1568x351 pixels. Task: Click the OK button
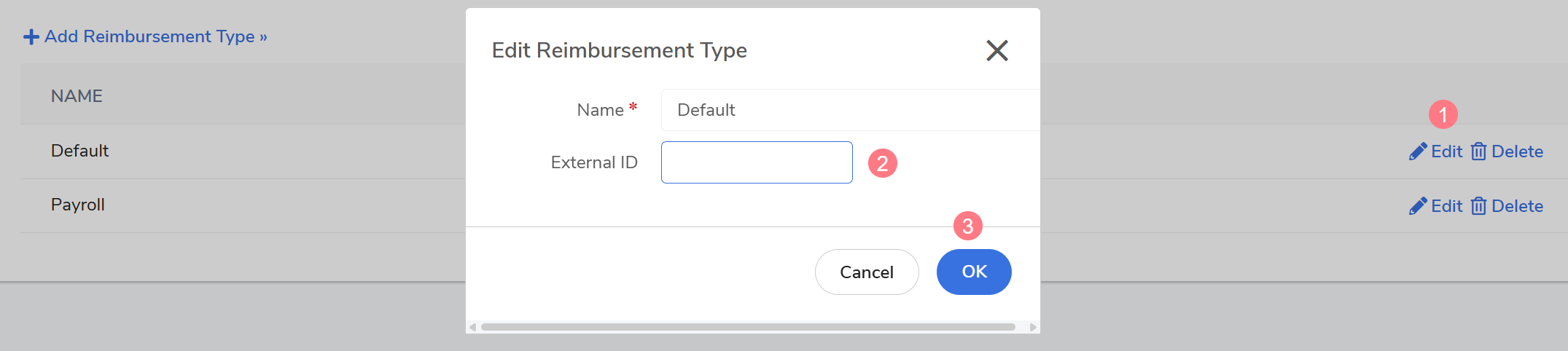tap(973, 272)
